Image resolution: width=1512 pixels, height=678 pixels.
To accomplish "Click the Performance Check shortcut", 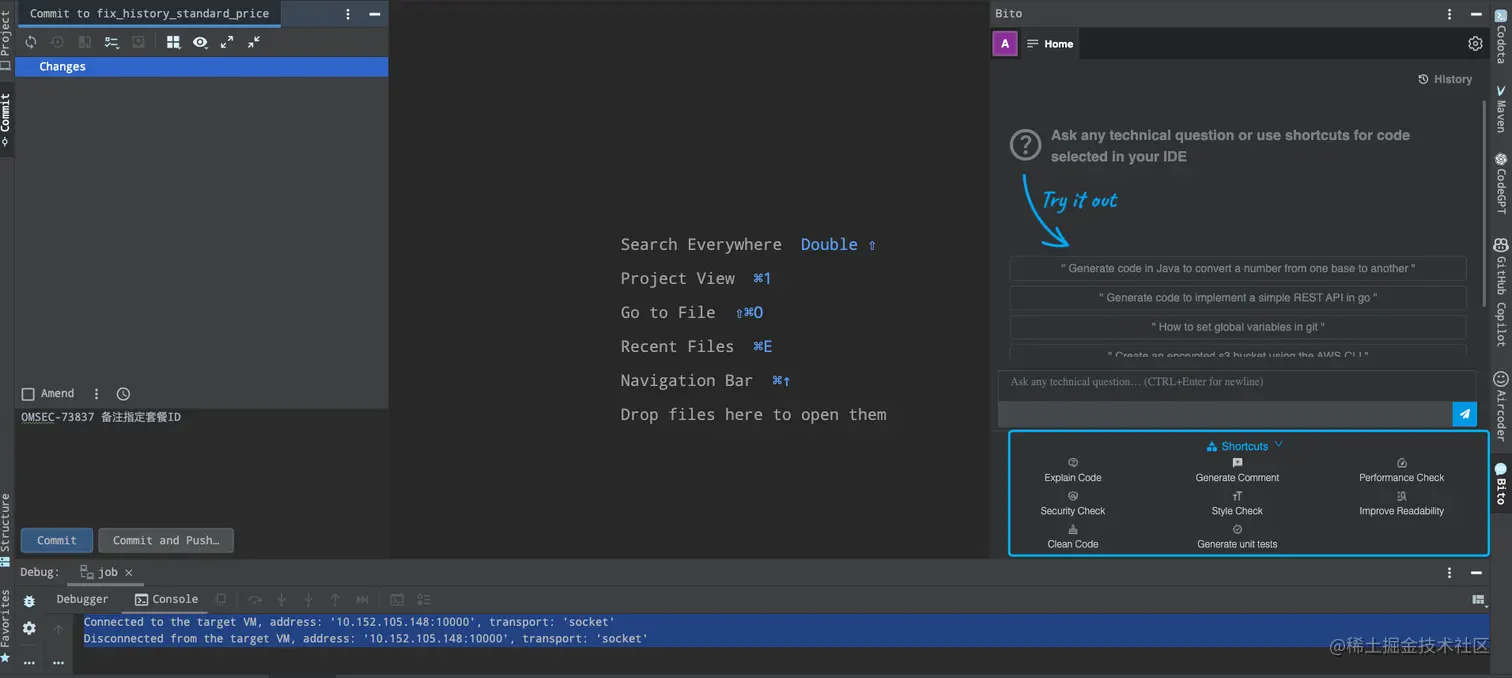I will coord(1401,471).
